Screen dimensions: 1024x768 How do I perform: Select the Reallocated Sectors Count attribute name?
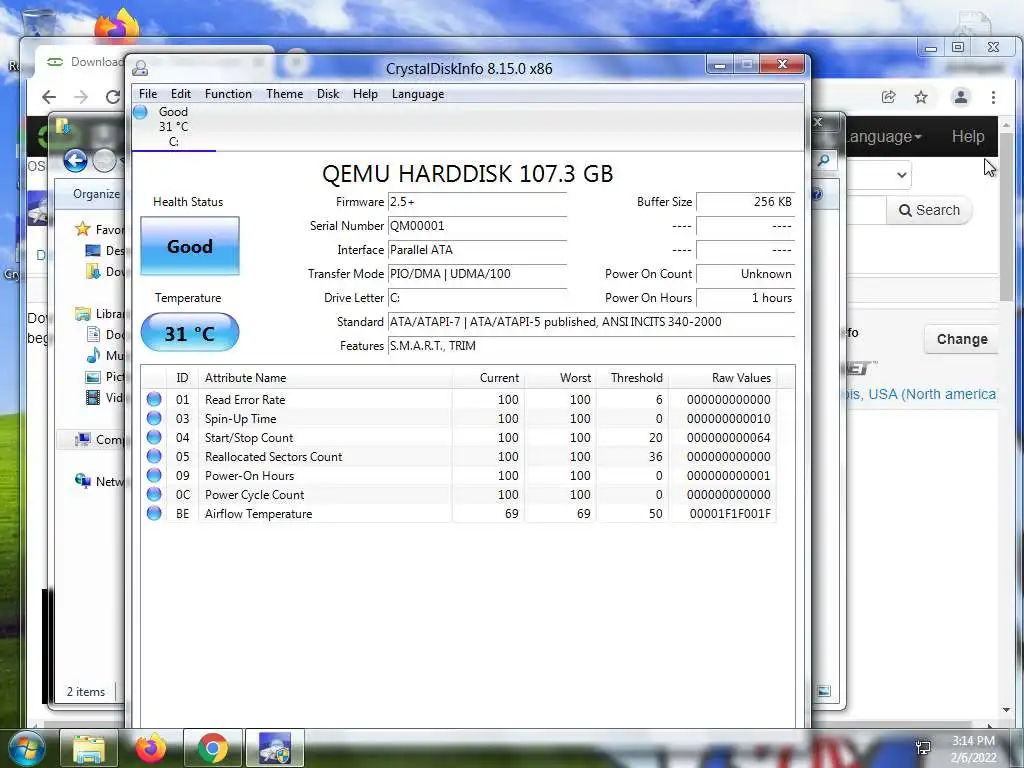tap(274, 456)
